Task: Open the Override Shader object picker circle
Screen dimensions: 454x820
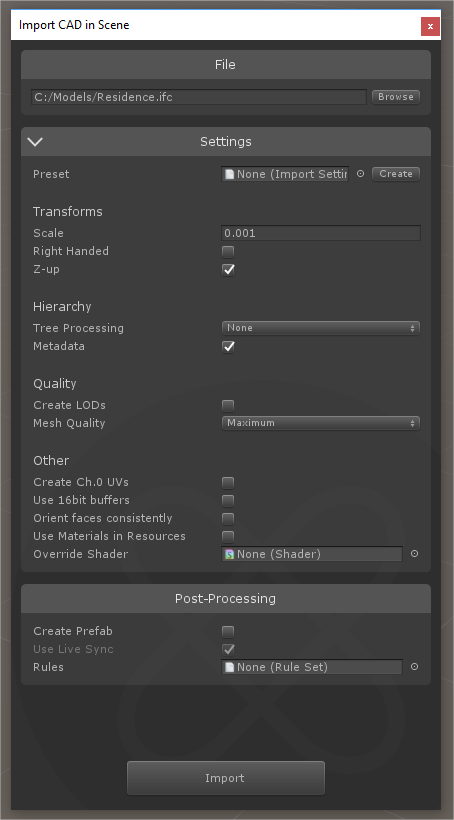Action: coord(414,553)
